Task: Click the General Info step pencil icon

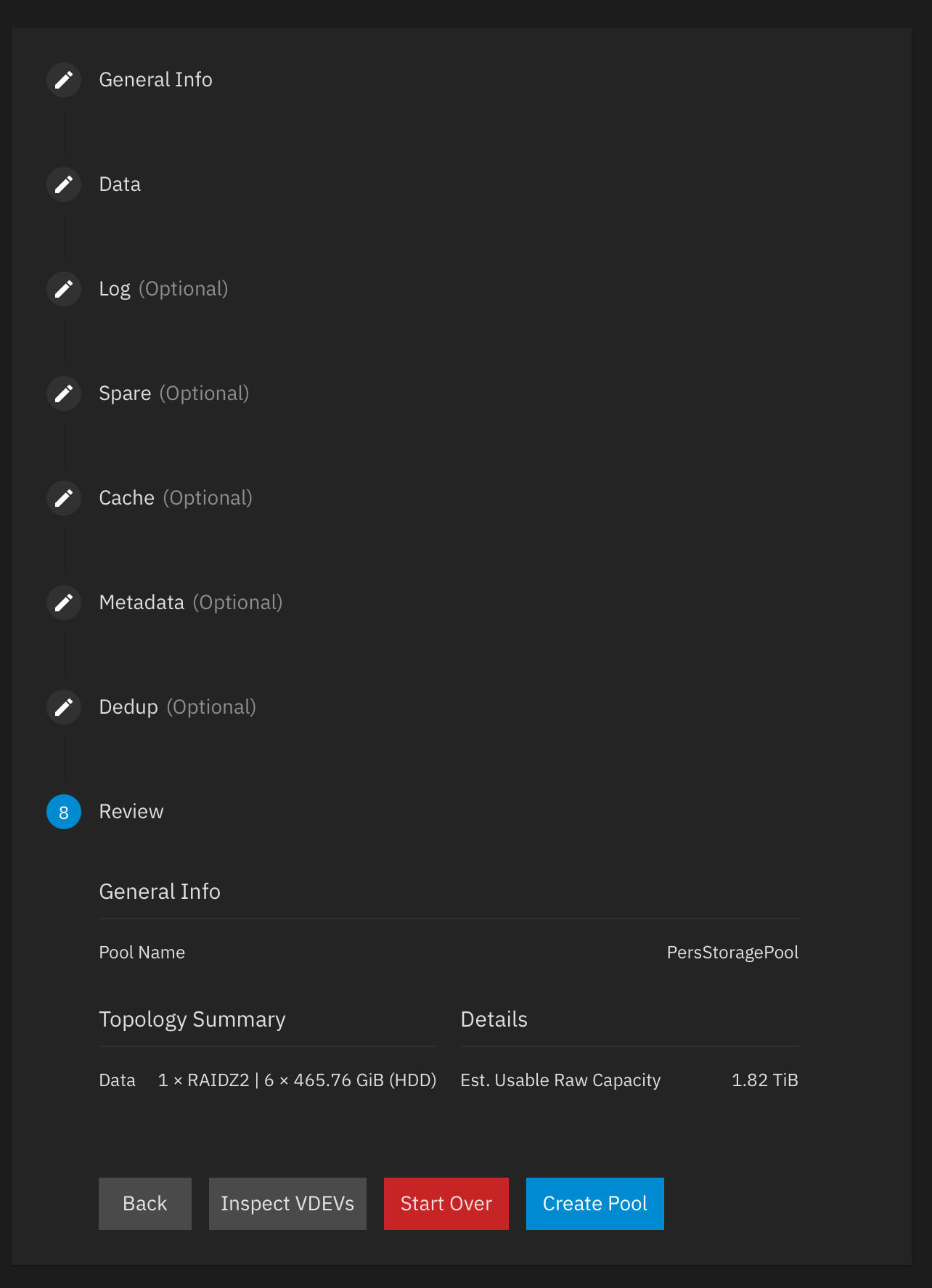Action: click(64, 80)
